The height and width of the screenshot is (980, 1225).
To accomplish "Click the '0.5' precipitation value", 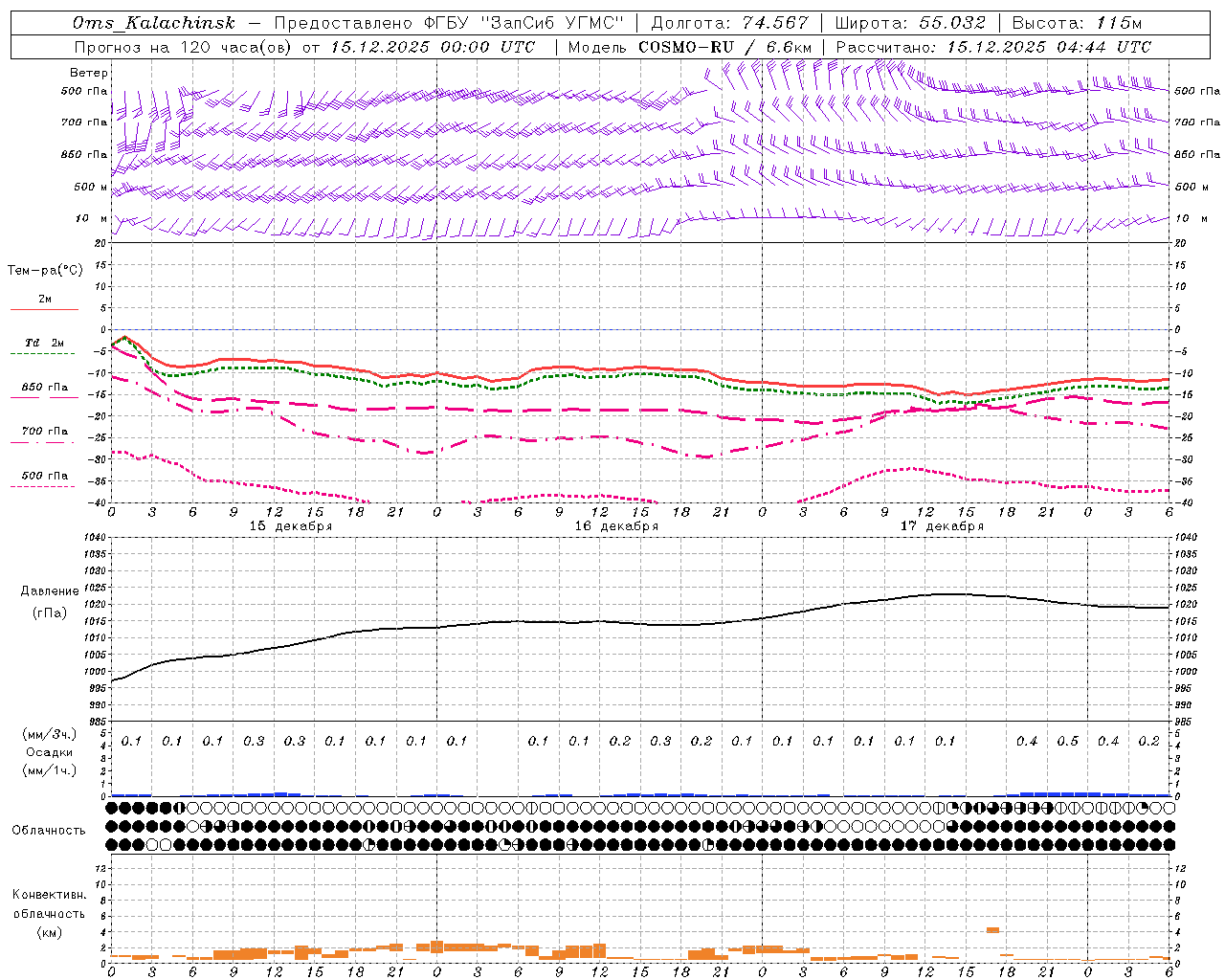I will 1067,742.
